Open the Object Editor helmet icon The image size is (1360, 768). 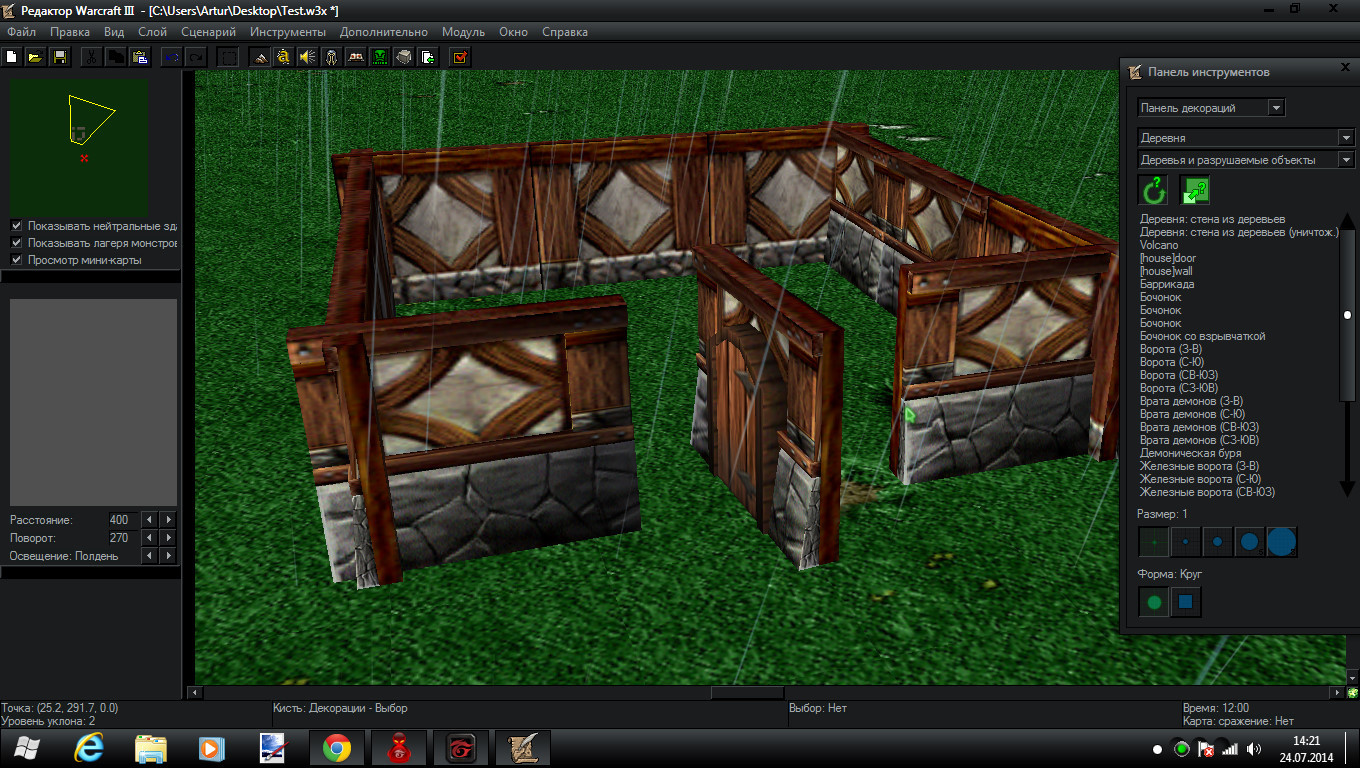[x=332, y=57]
